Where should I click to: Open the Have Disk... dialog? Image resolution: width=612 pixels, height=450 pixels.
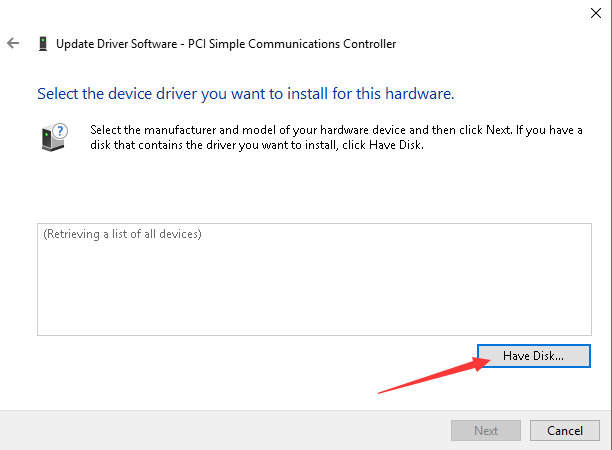[x=534, y=356]
